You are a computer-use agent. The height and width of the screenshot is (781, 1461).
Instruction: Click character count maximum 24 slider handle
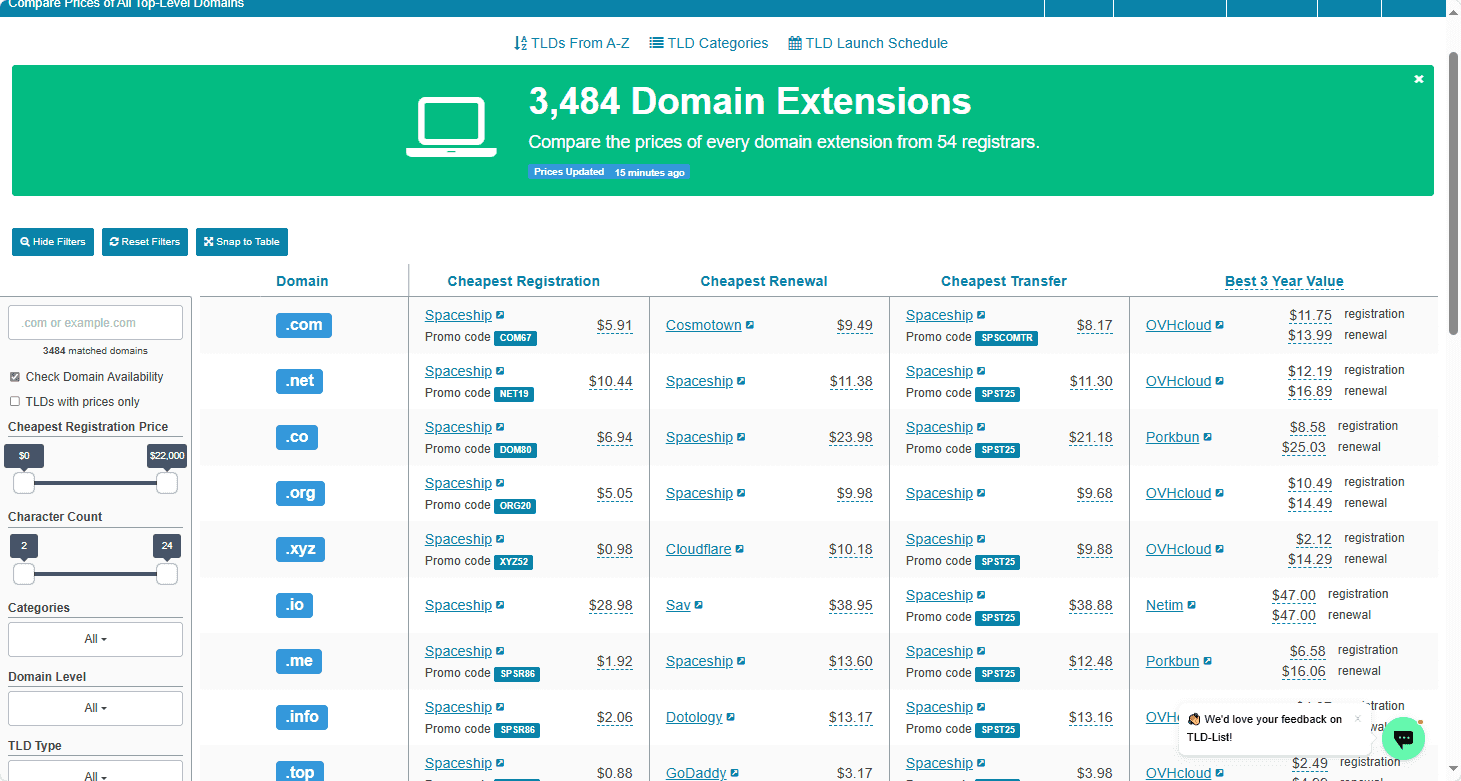tap(167, 574)
